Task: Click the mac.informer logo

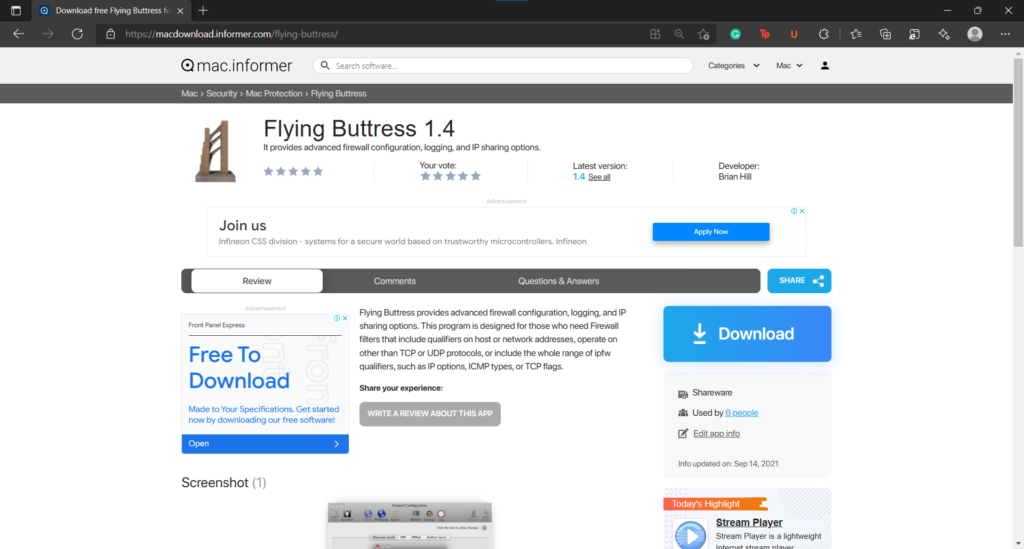Action: 236,65
